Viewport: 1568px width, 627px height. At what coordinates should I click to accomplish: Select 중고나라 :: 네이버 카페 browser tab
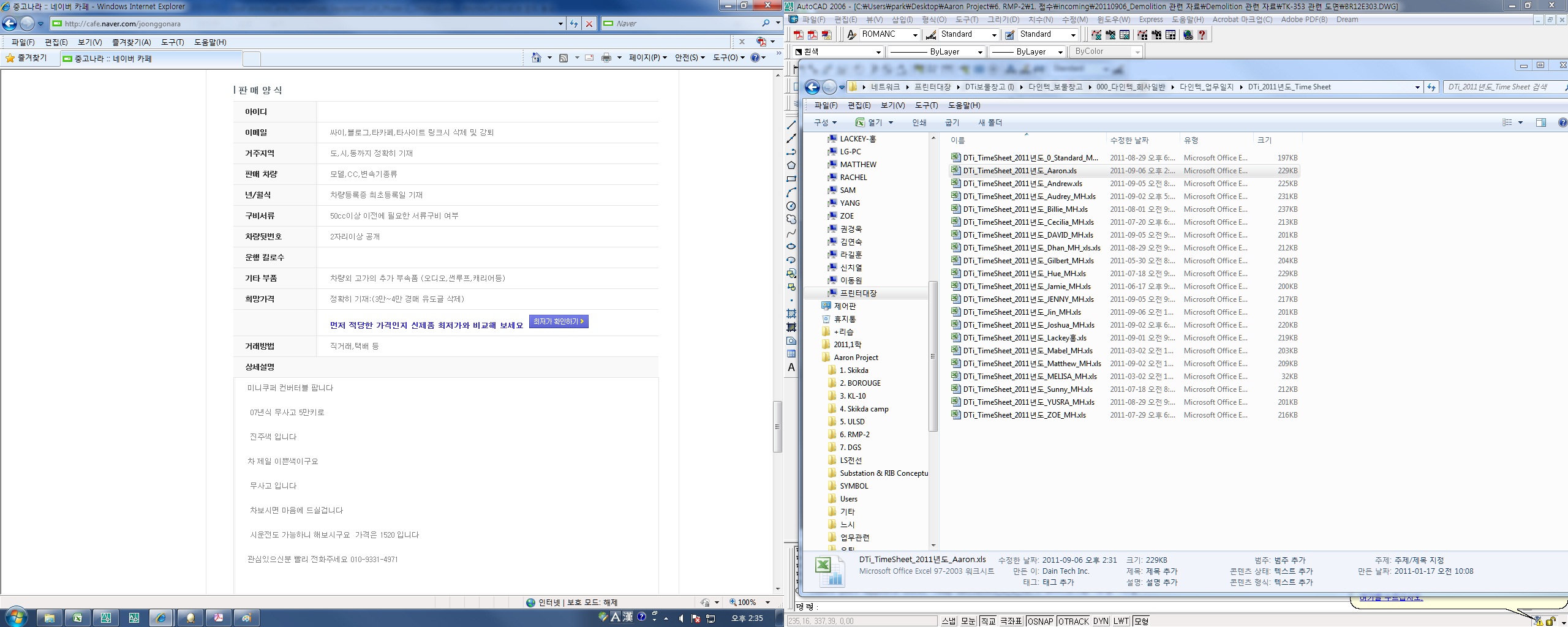(x=150, y=59)
